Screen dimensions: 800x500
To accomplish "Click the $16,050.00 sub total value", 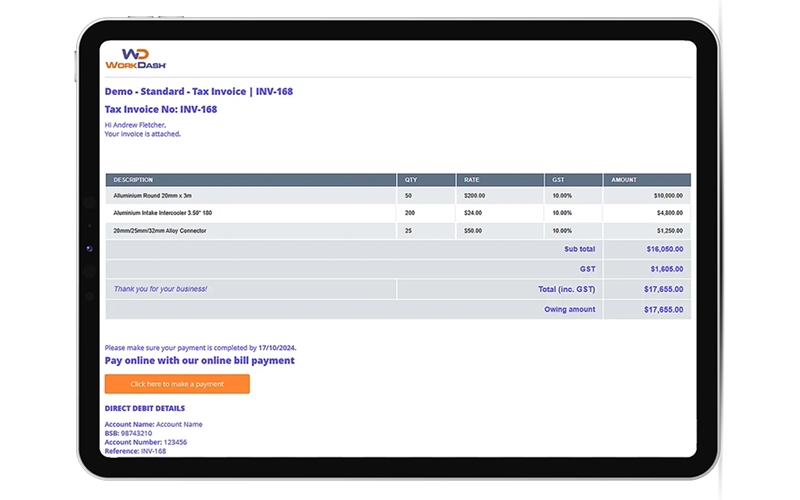I will [x=663, y=249].
